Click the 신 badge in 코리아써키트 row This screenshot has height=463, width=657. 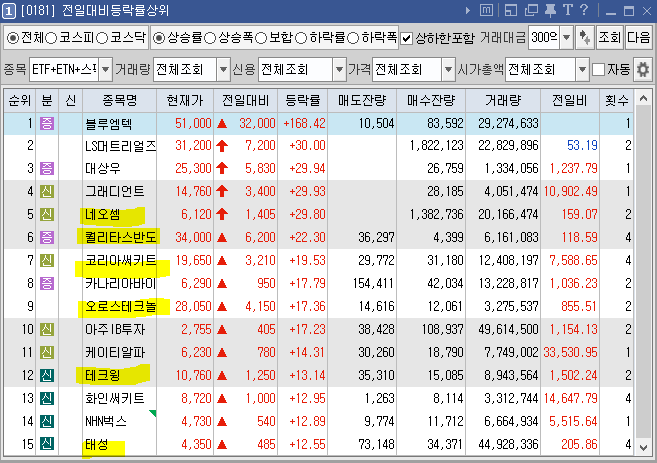click(47, 261)
